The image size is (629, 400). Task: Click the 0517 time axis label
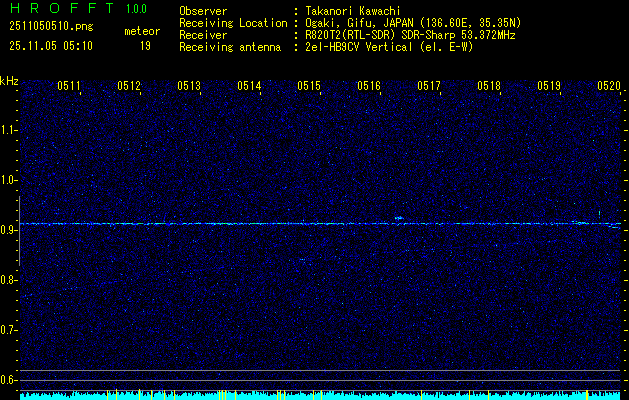click(429, 85)
